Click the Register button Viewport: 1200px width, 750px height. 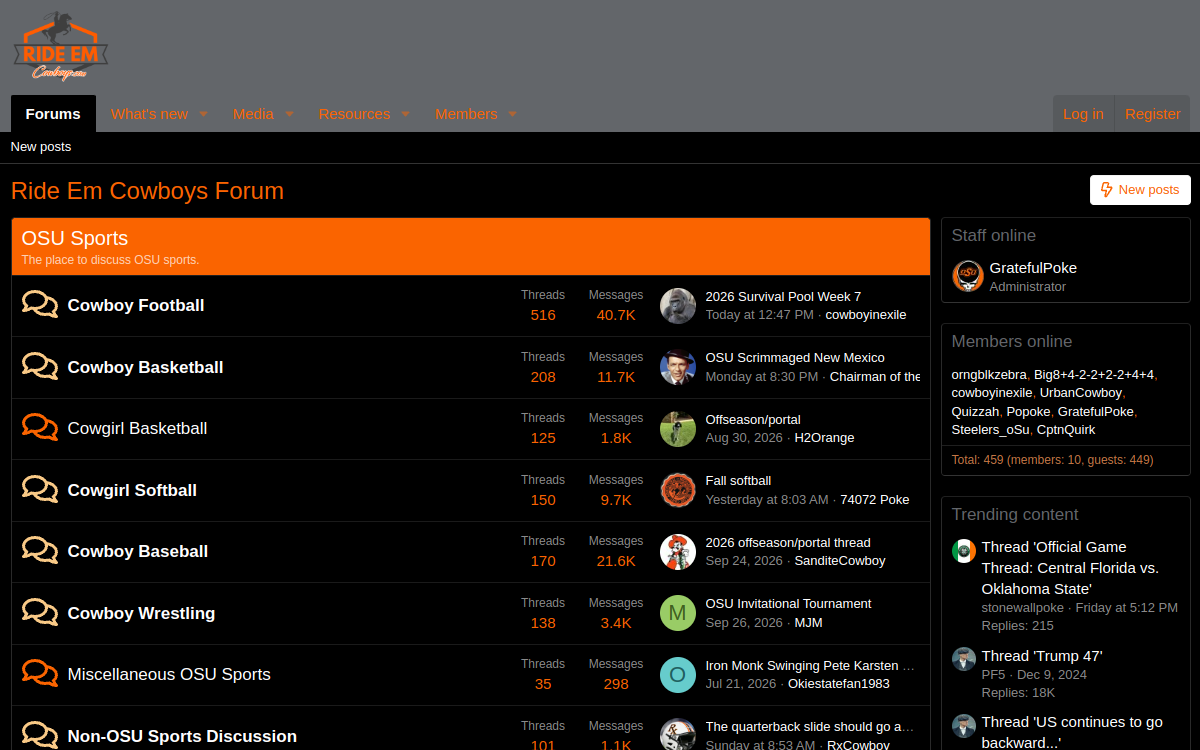[x=1153, y=114]
